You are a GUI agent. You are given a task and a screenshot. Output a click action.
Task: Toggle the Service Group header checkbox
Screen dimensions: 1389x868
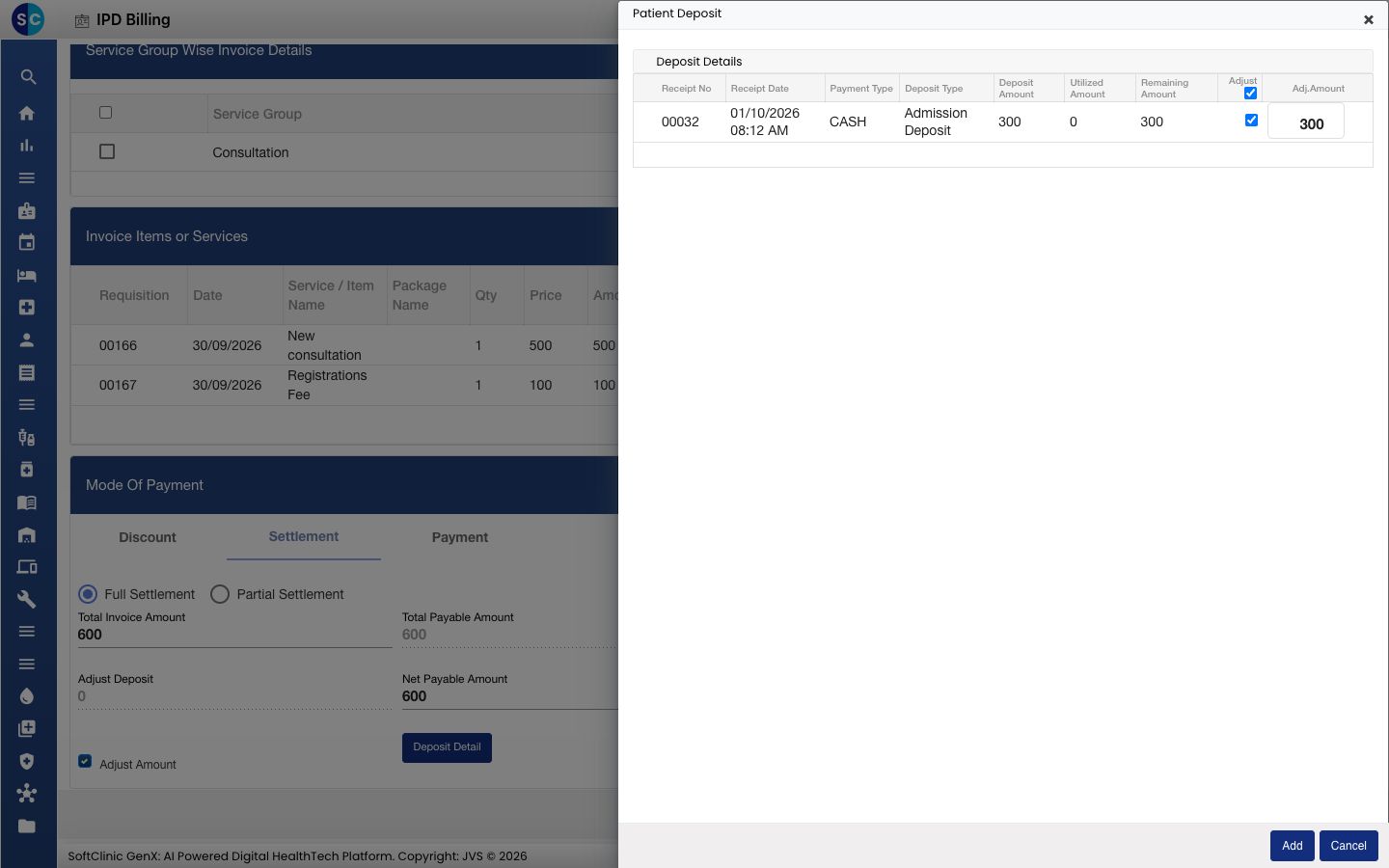click(106, 113)
